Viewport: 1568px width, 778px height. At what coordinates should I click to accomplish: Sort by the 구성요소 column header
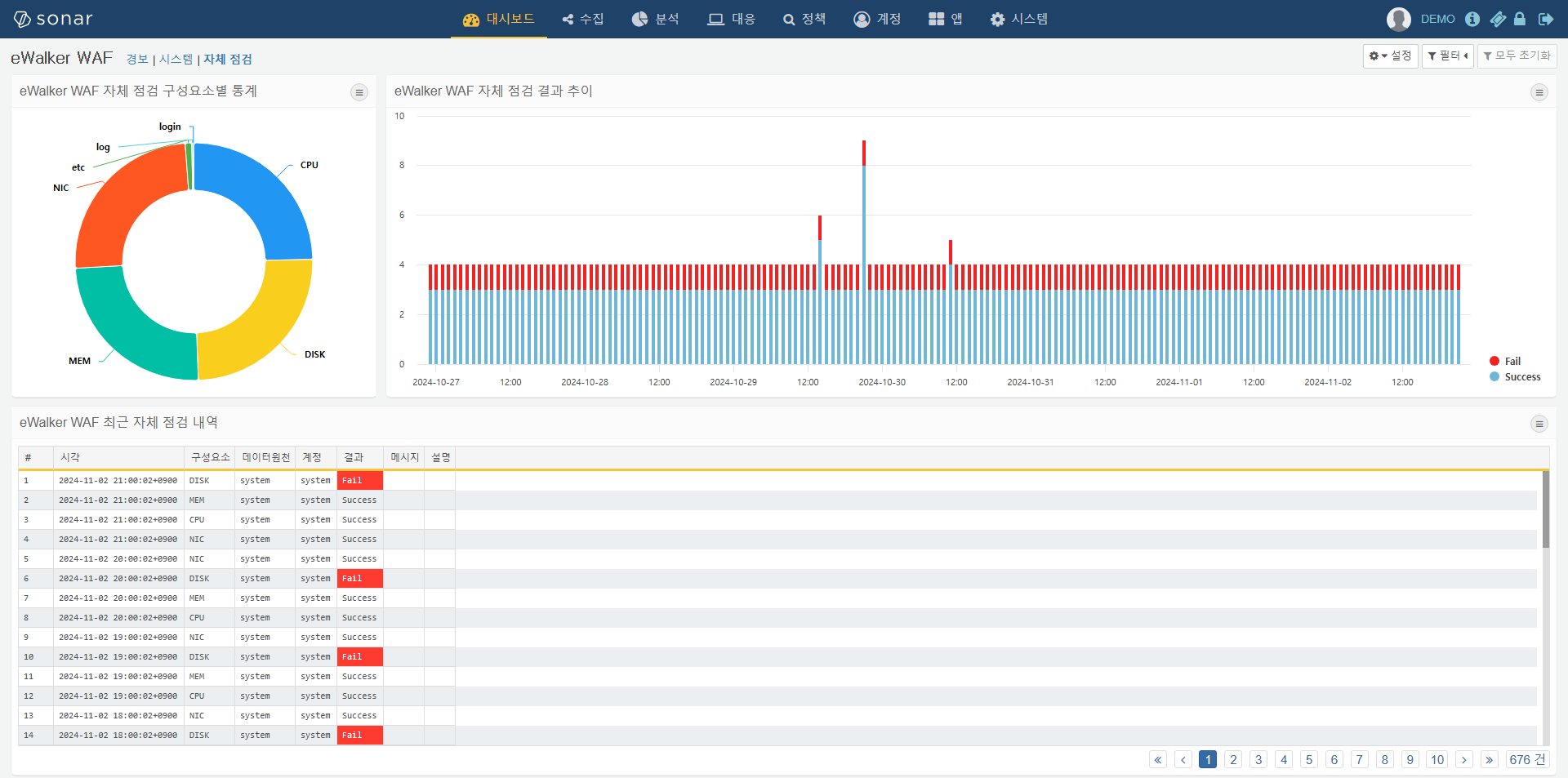click(210, 457)
